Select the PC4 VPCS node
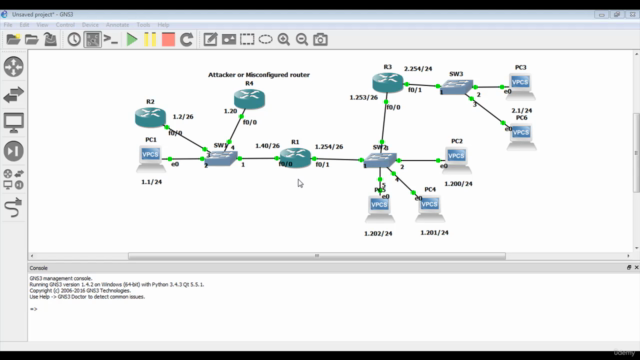 click(x=430, y=209)
